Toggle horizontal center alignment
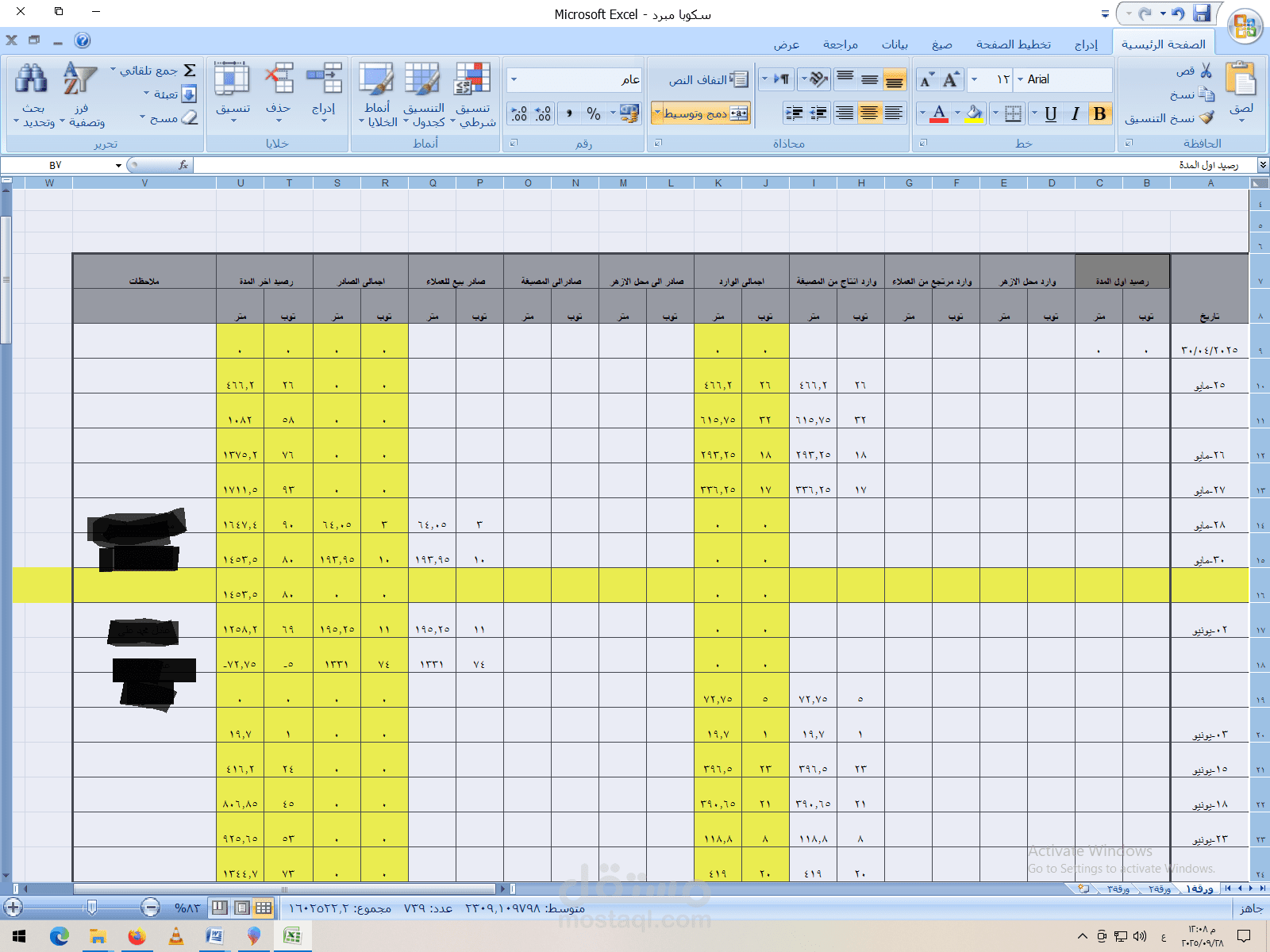The image size is (1270, 952). tap(869, 113)
